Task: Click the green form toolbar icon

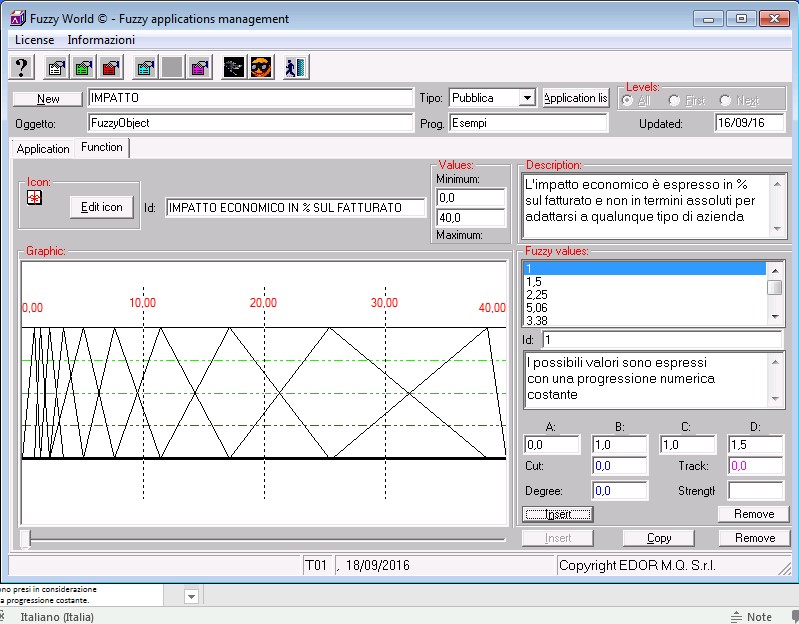Action: coord(84,67)
